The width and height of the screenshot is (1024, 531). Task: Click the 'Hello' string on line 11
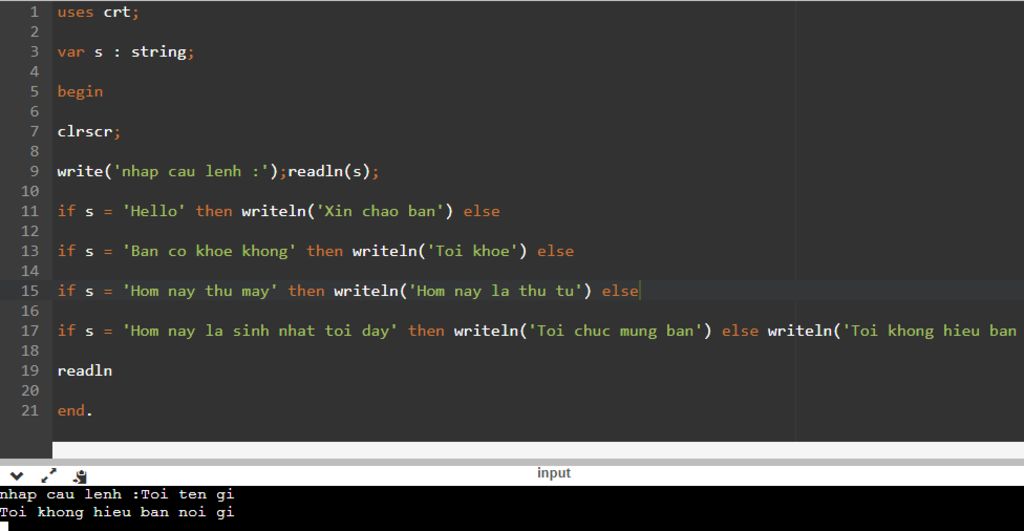(153, 211)
